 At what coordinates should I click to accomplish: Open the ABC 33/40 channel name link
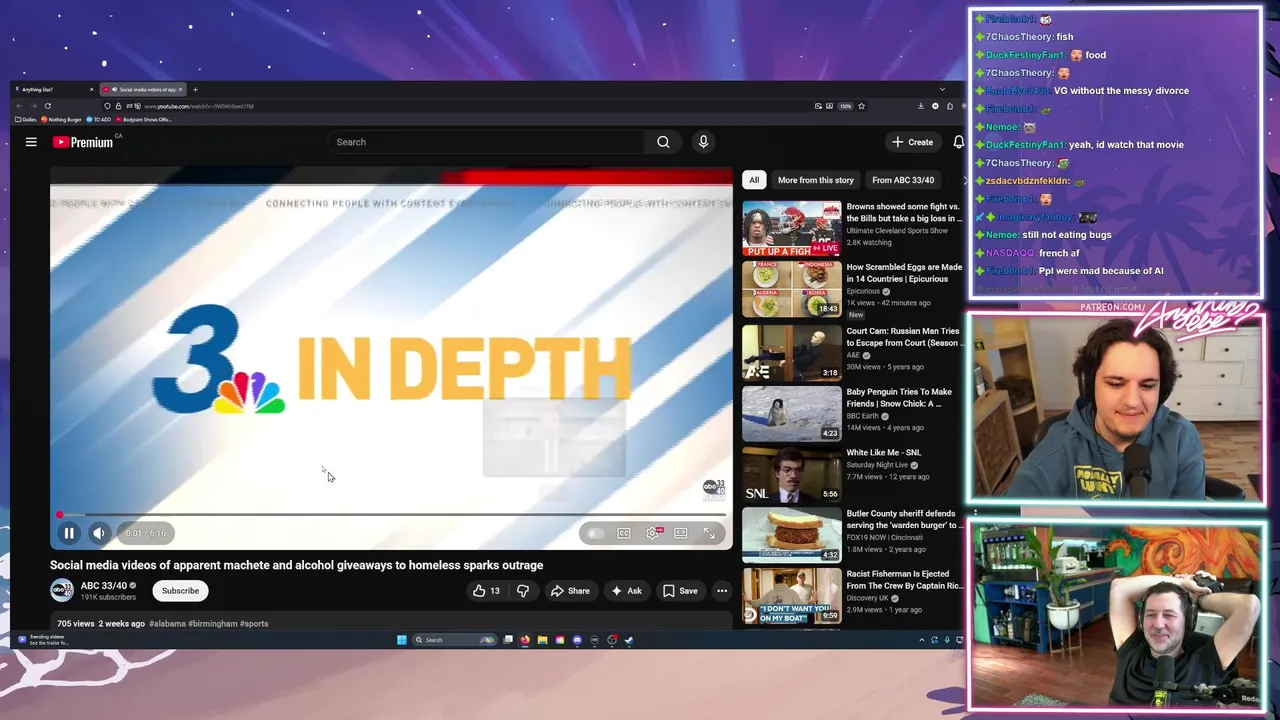[x=104, y=586]
